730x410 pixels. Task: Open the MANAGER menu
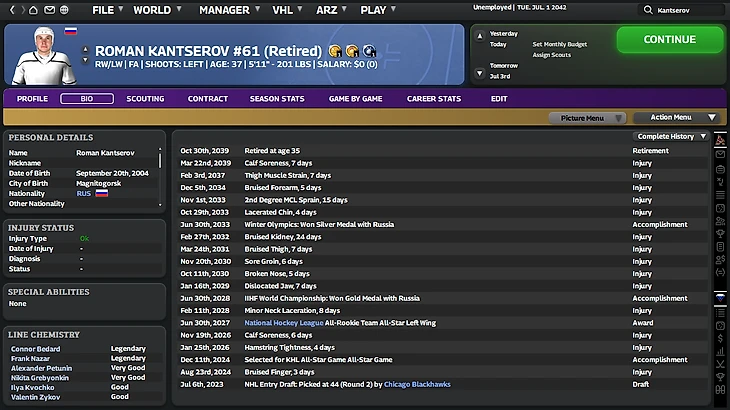224,10
